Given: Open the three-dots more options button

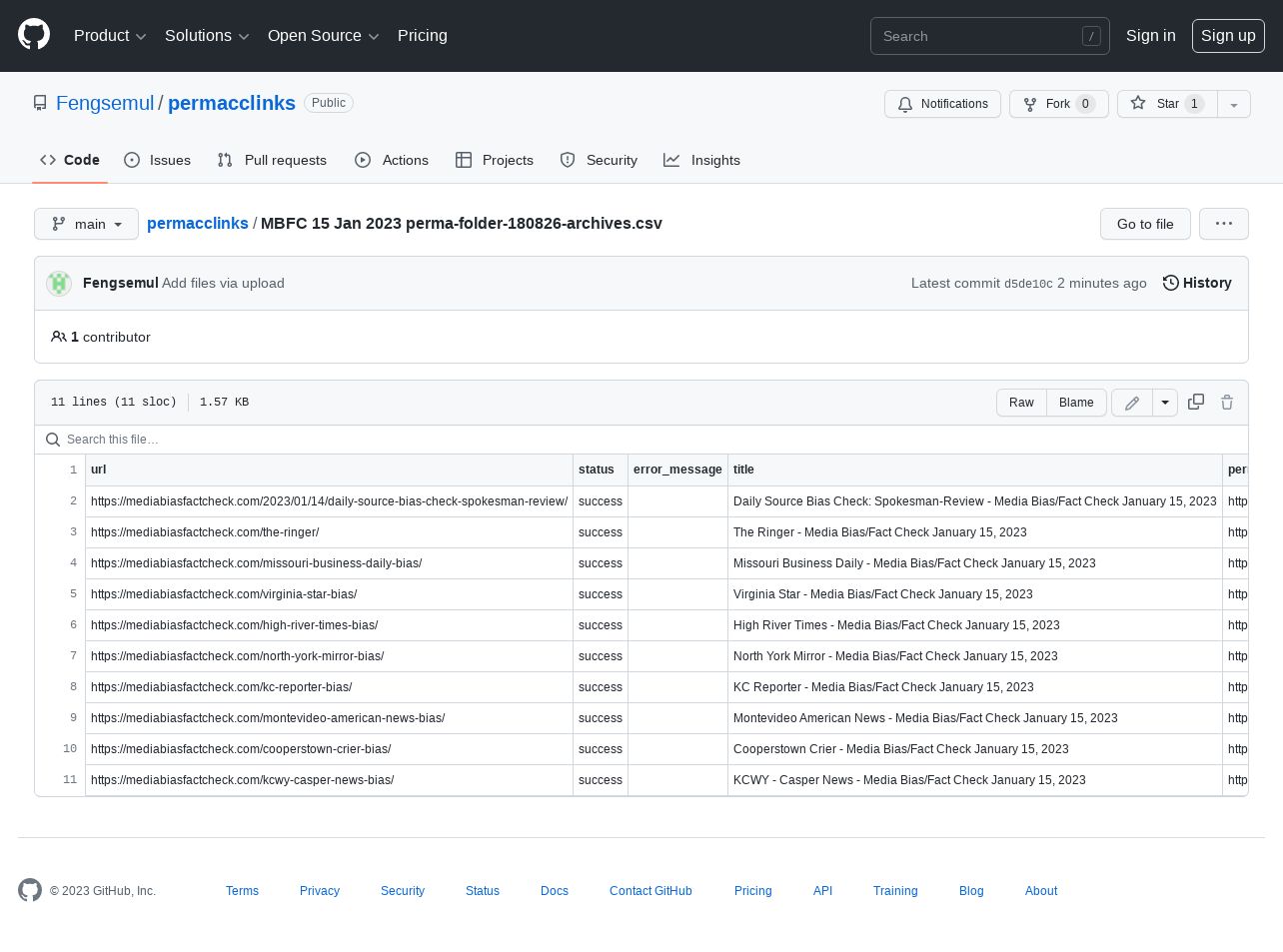Looking at the screenshot, I should click(1223, 224).
